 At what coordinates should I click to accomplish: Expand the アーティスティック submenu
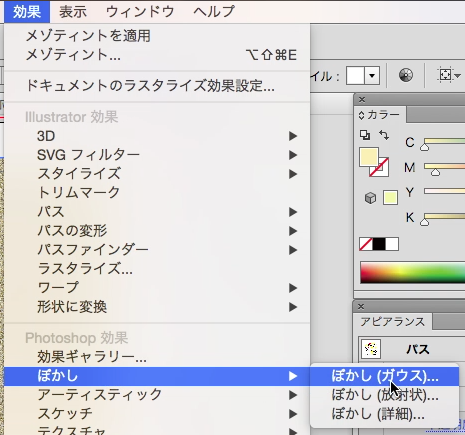(x=157, y=395)
